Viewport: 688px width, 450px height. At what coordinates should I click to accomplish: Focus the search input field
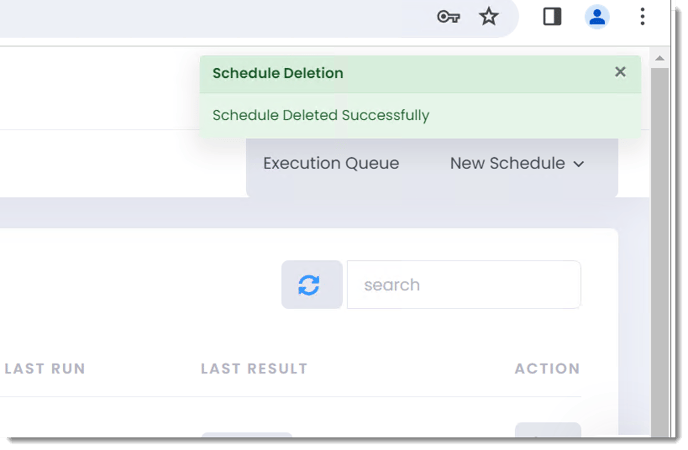[464, 285]
